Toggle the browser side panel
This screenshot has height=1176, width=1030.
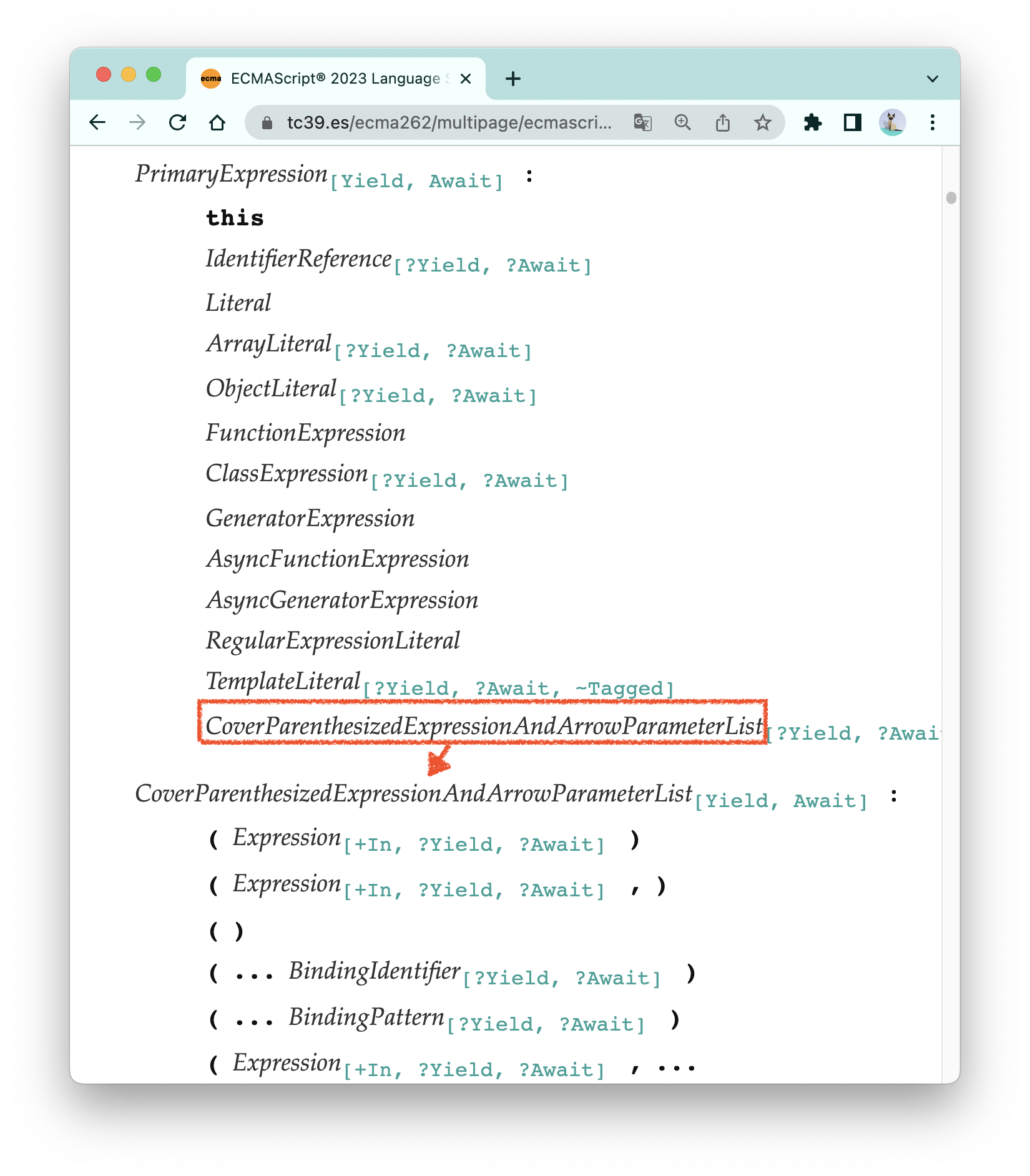tap(852, 122)
